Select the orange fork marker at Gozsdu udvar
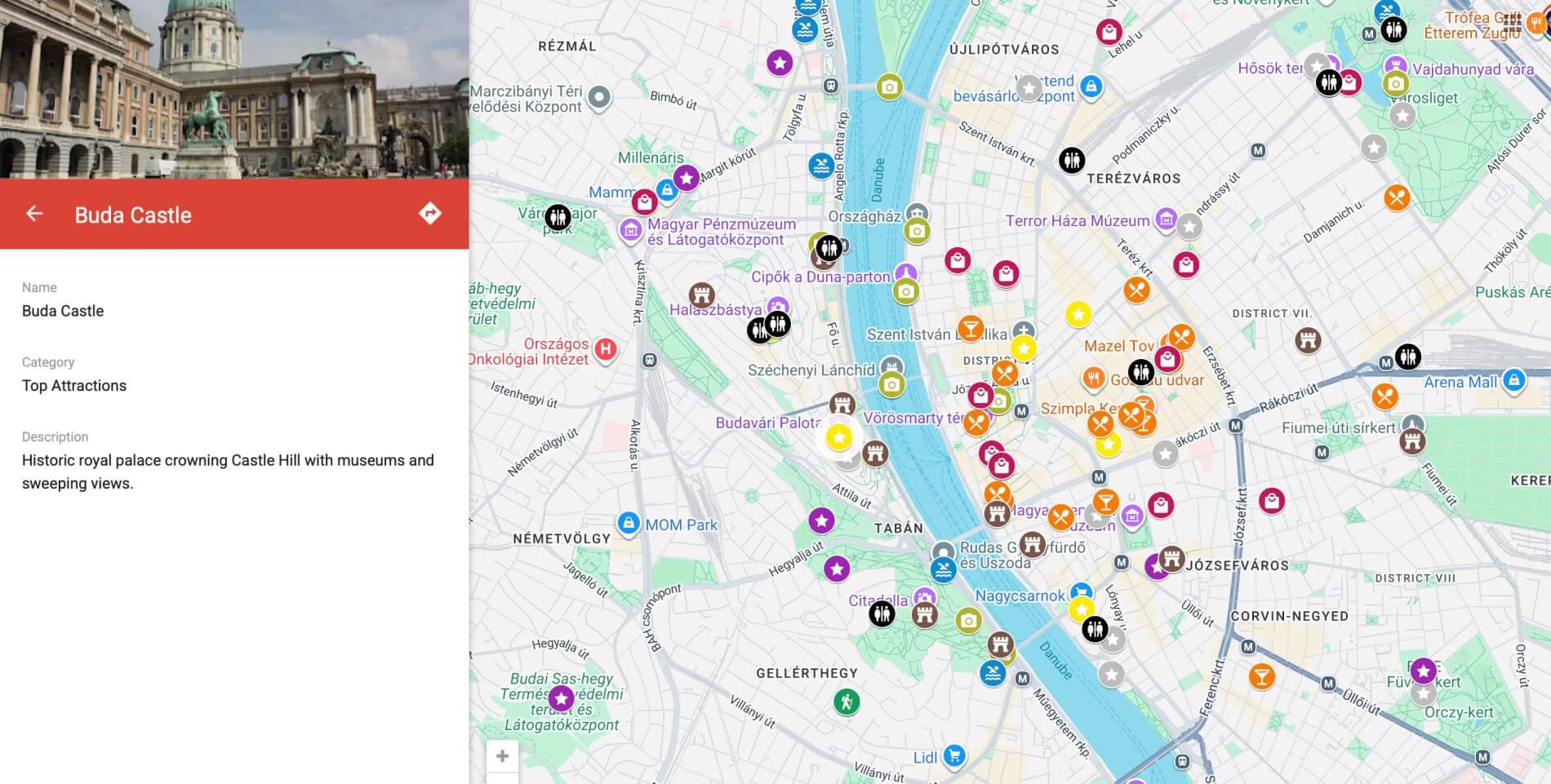The image size is (1551, 784). coord(1092,377)
